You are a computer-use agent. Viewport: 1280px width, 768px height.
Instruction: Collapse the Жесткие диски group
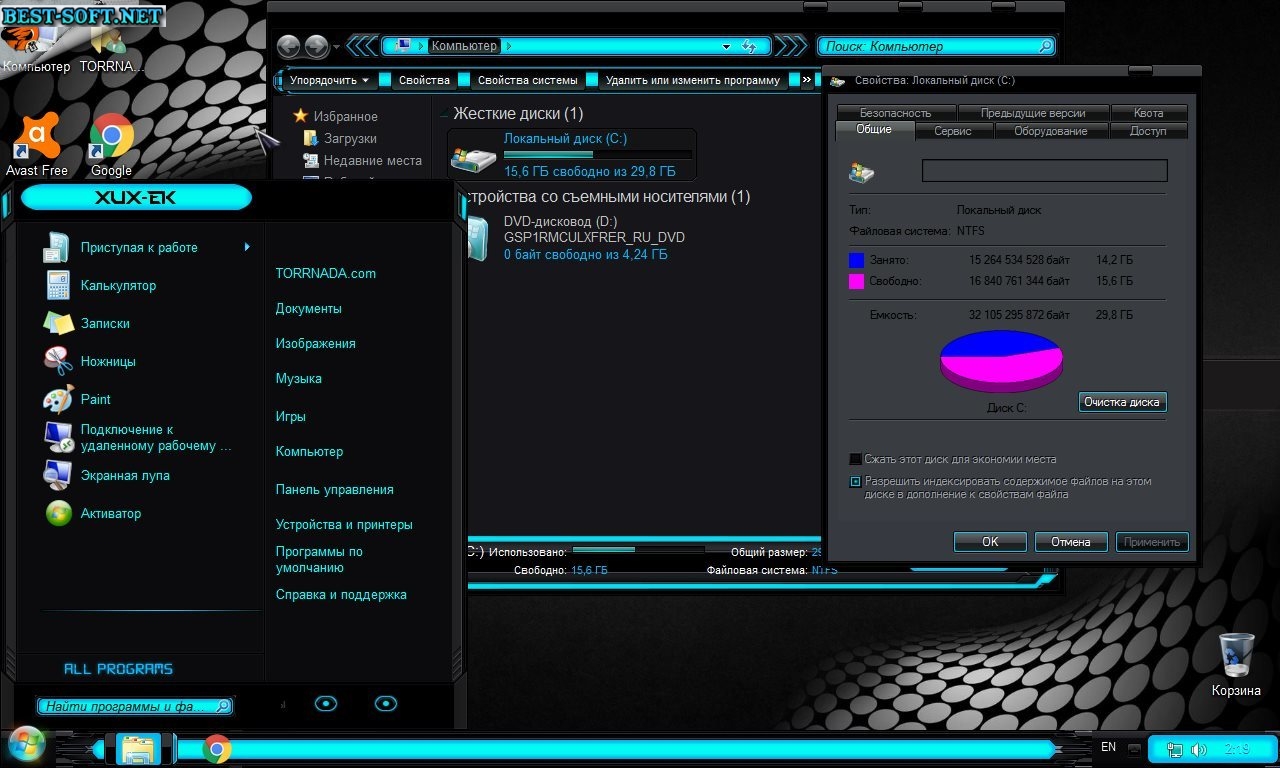[x=445, y=114]
